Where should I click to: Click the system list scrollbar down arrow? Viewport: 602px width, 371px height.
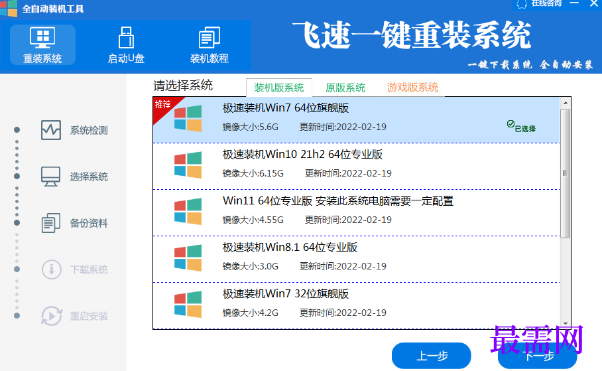coord(565,324)
